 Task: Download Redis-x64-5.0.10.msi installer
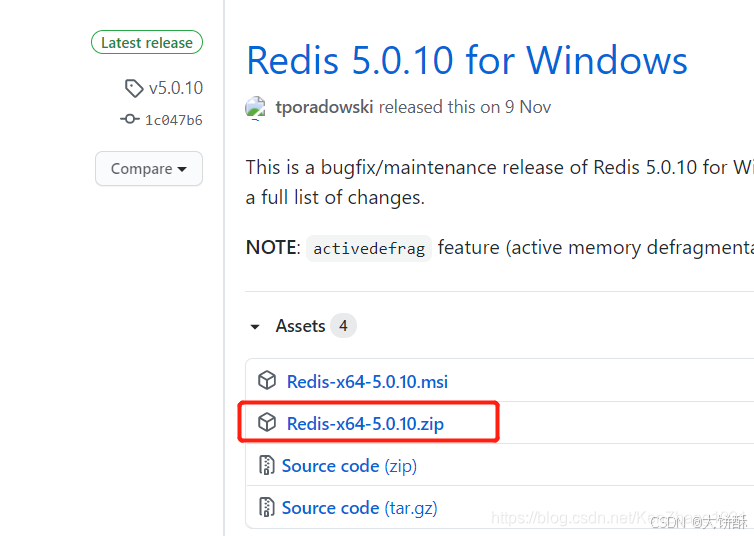tap(367, 382)
